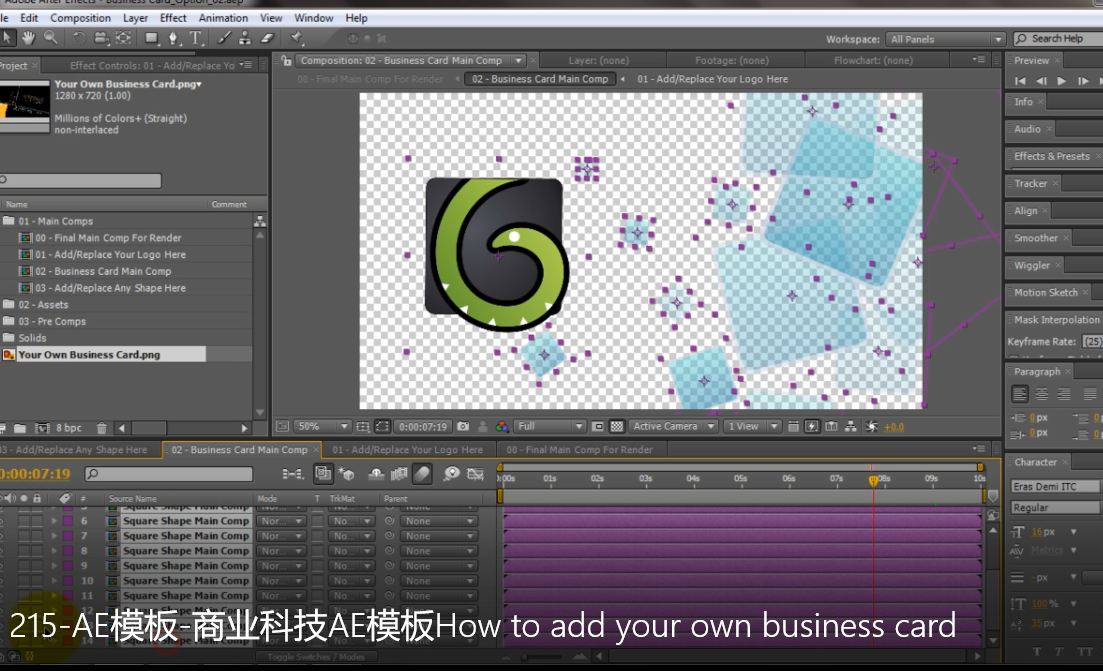The height and width of the screenshot is (671, 1103).
Task: Open the 1 View layout dropdown
Action: point(752,426)
